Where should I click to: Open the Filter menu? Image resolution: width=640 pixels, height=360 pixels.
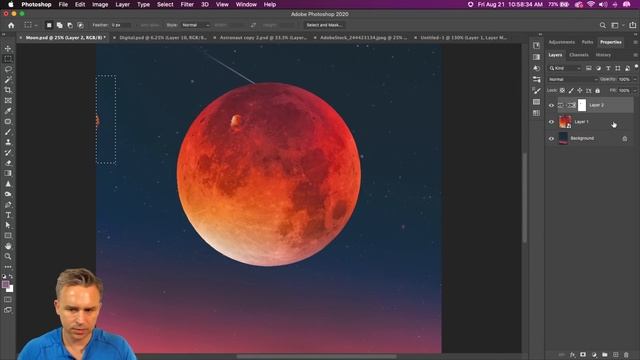click(187, 4)
